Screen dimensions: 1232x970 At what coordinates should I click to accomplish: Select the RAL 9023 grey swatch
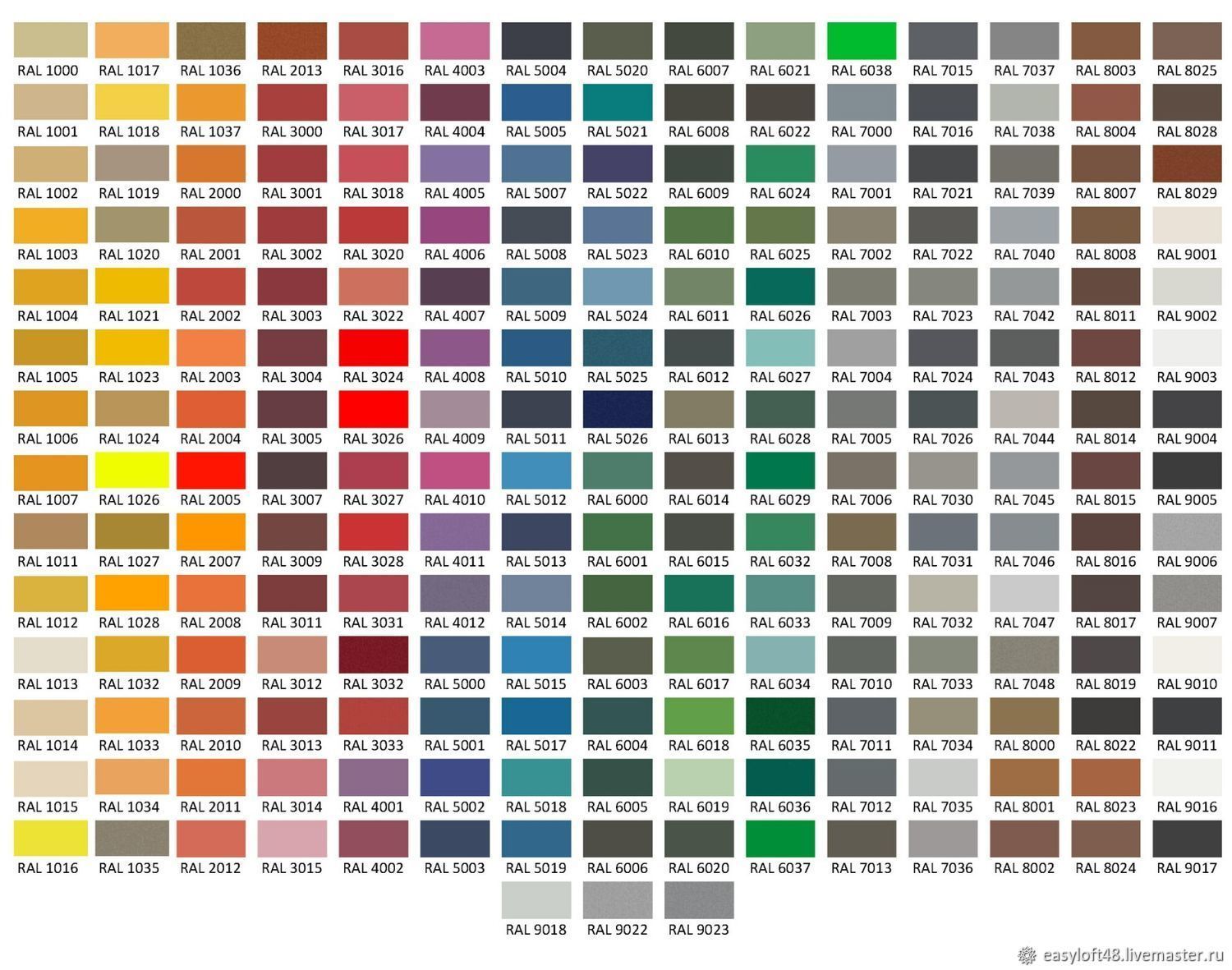coord(699,899)
